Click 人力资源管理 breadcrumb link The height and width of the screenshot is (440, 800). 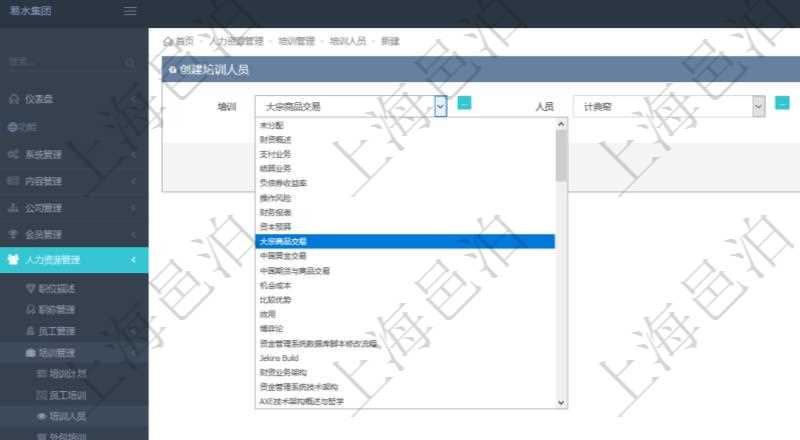click(236, 41)
